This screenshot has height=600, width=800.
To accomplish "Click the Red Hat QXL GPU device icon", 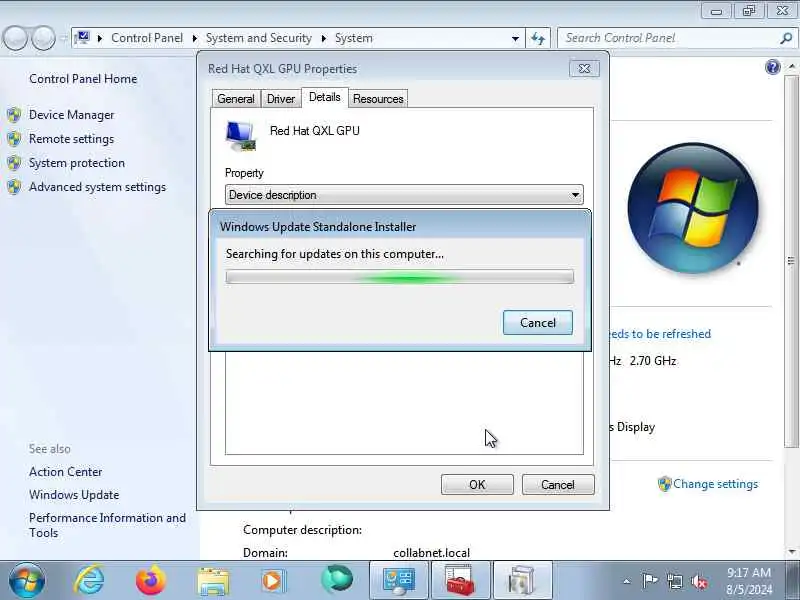I will click(x=241, y=136).
